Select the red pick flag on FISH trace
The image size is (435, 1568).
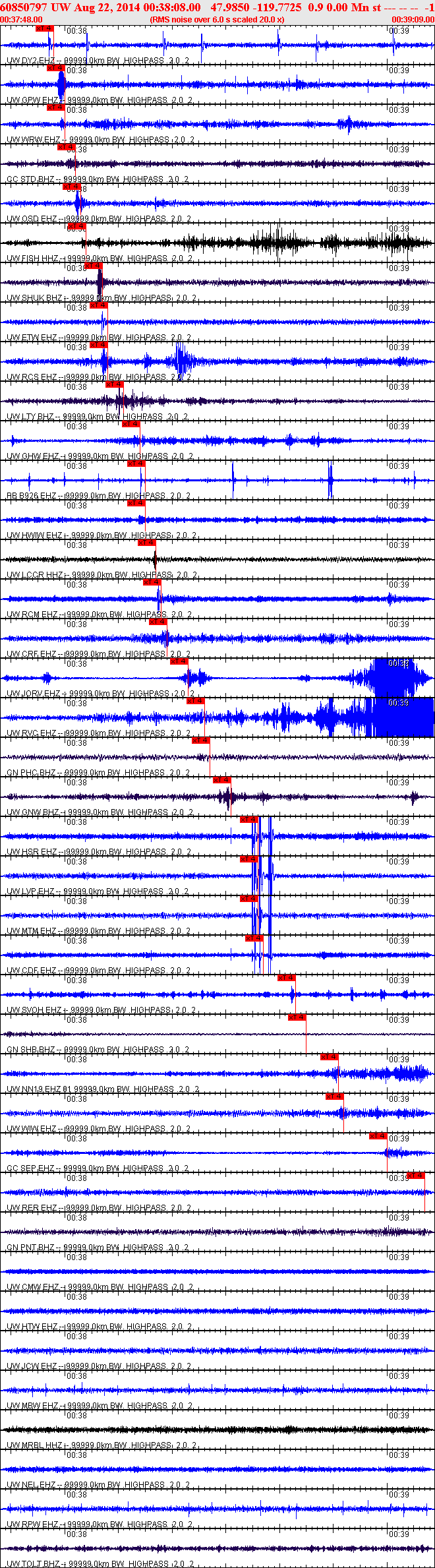pos(77,226)
